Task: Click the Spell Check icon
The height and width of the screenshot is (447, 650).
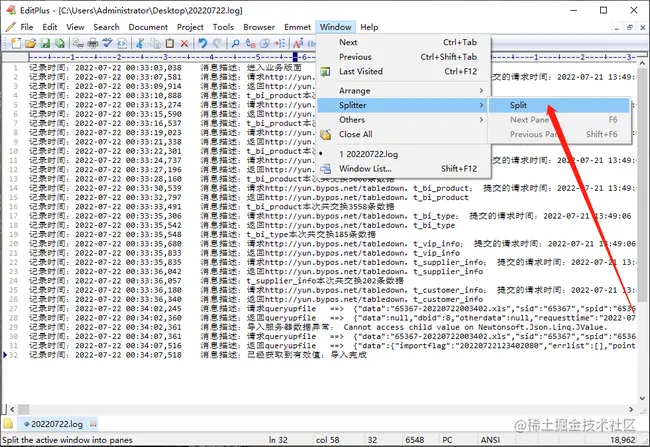Action: pos(108,43)
